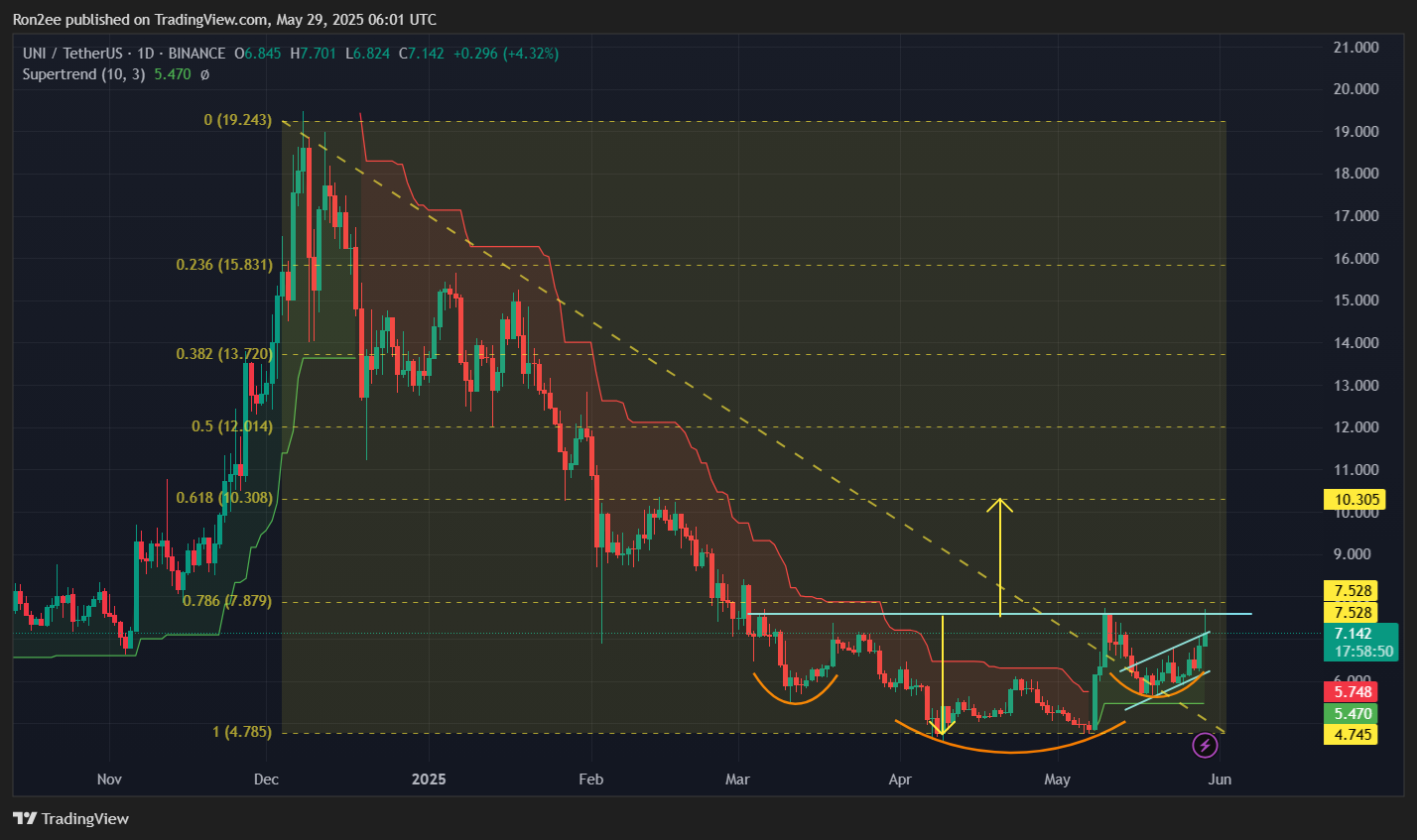Screen dimensions: 1417x840
Task: Click the May label on time axis
Action: (1058, 780)
